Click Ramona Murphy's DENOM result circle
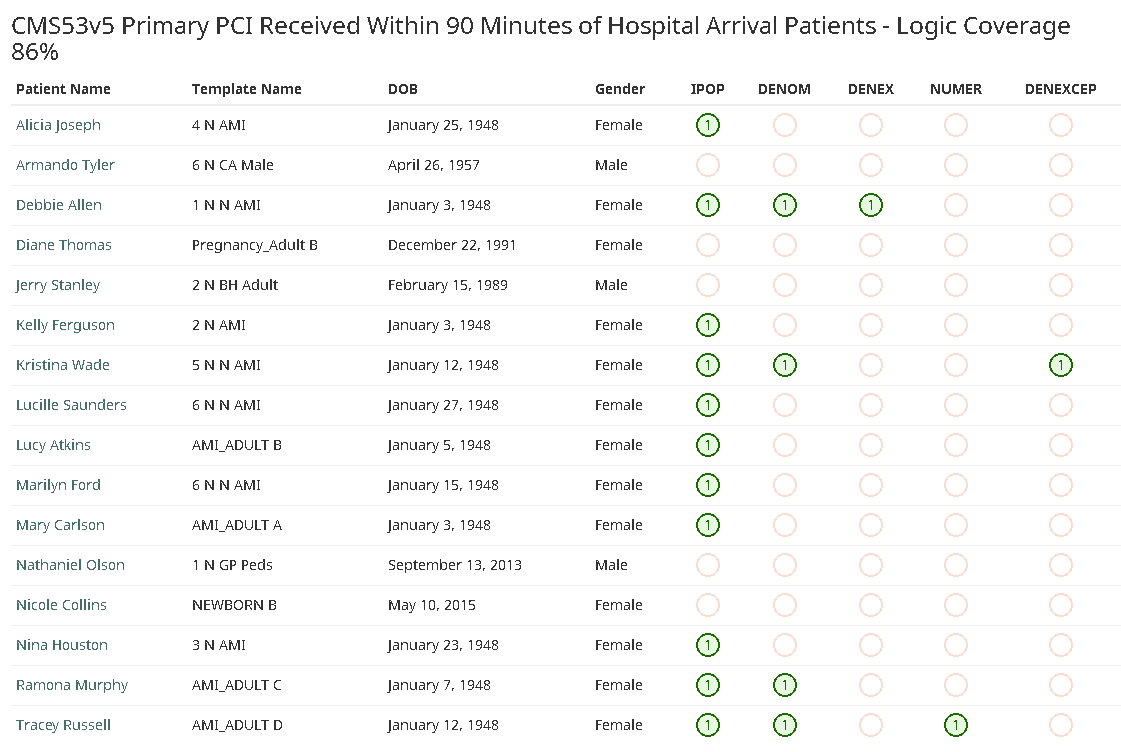 click(784, 685)
